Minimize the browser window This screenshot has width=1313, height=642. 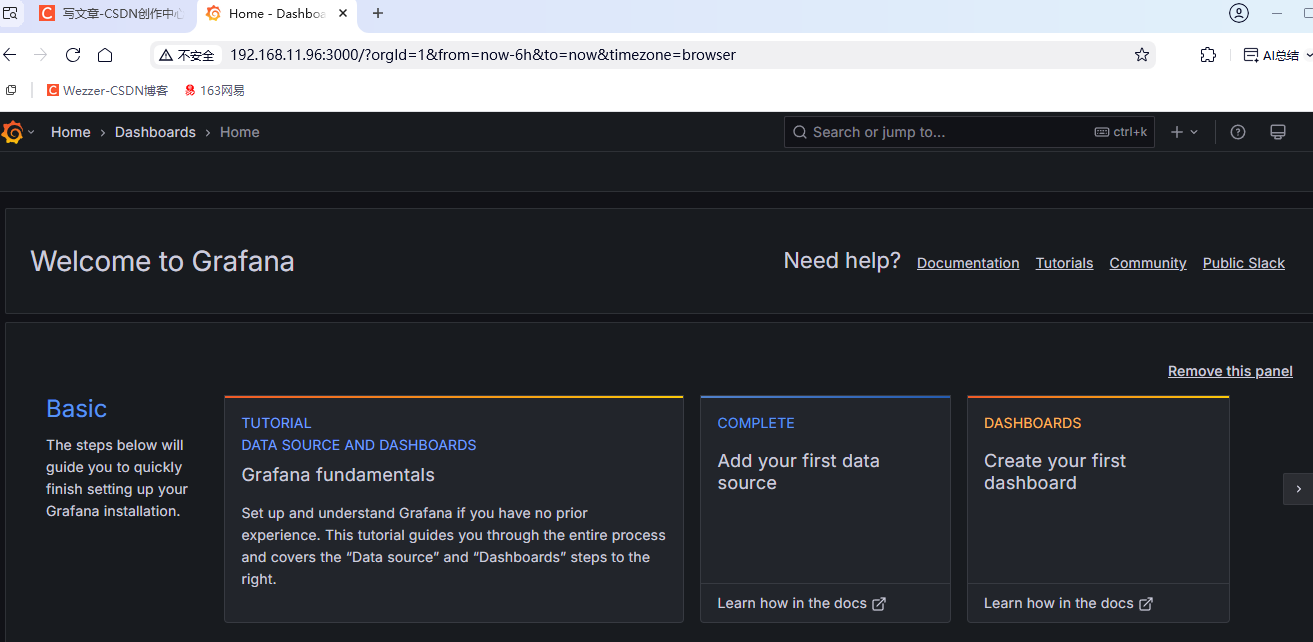coord(1277,13)
